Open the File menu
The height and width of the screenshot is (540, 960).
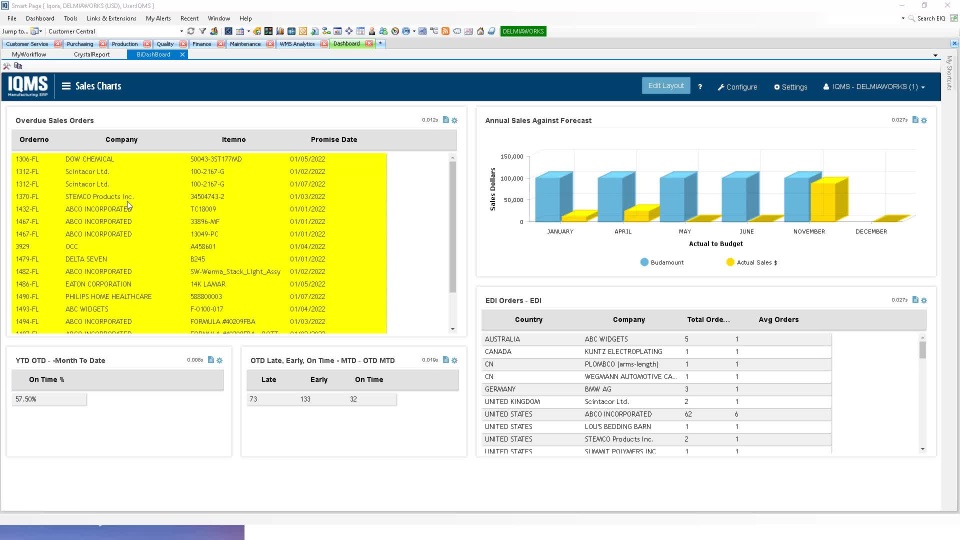tap(12, 18)
